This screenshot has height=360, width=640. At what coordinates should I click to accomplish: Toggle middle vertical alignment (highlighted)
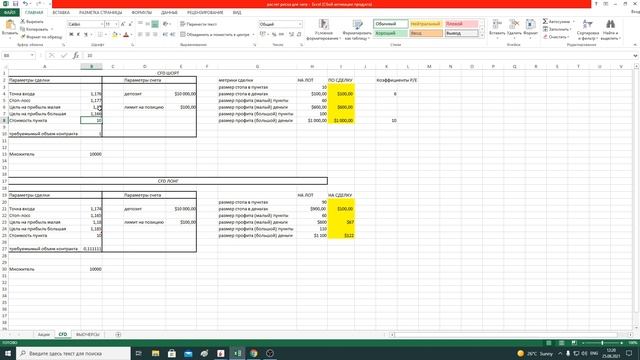(155, 24)
